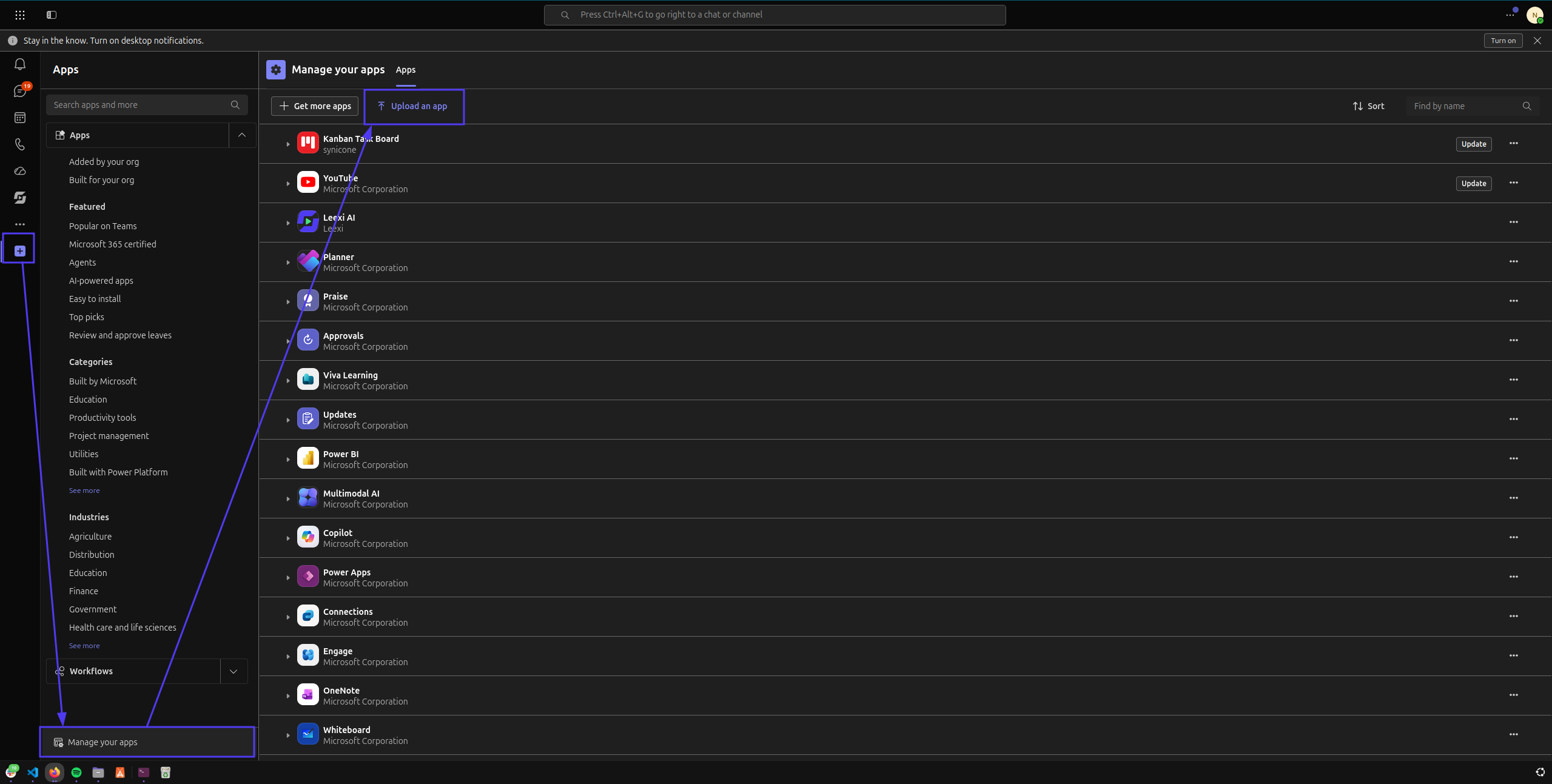Image resolution: width=1552 pixels, height=784 pixels.
Task: Update the Kanban Task Board app
Action: point(1473,144)
